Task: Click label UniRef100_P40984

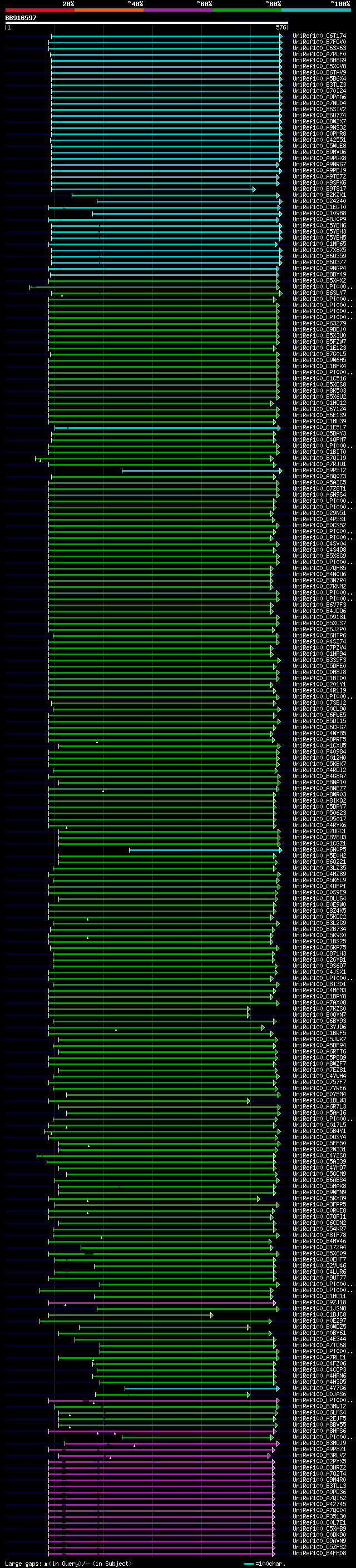Action: [x=319, y=752]
